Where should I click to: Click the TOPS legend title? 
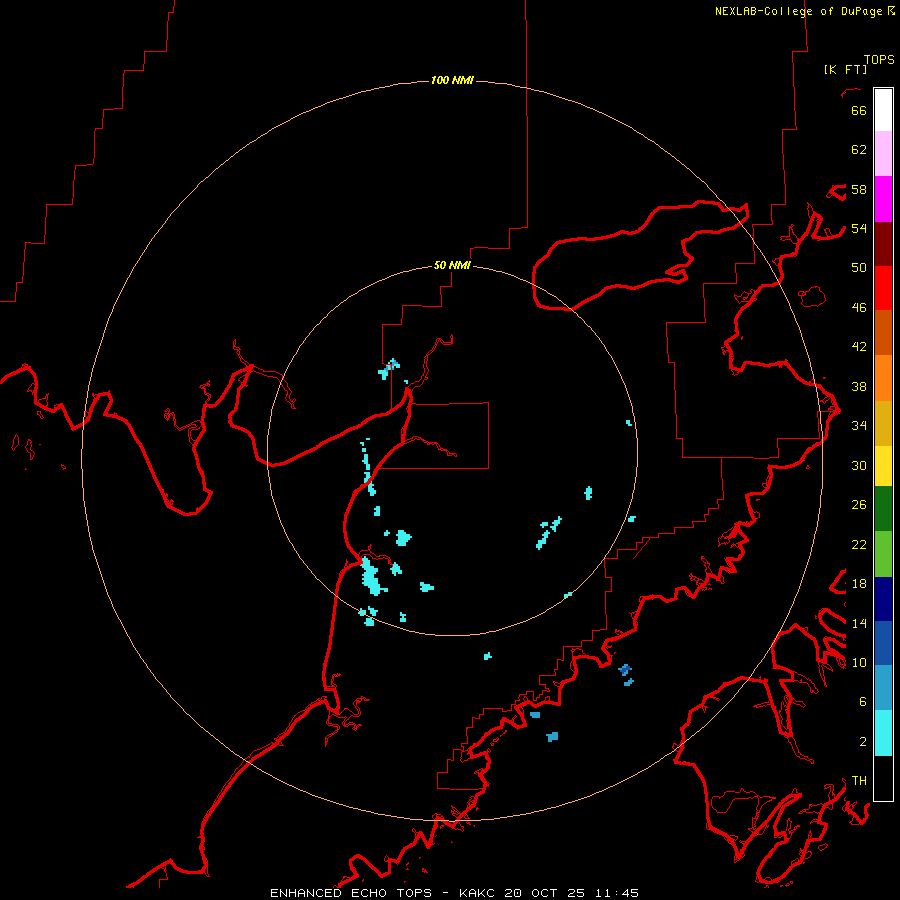[879, 59]
